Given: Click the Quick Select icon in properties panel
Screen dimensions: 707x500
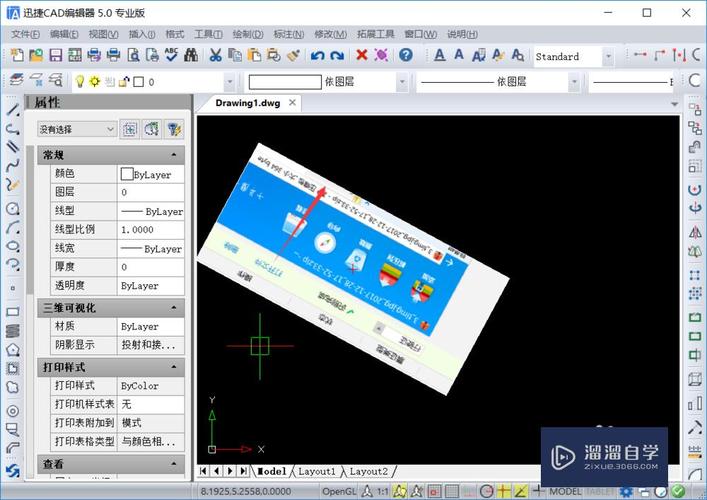Looking at the screenshot, I should 175,129.
